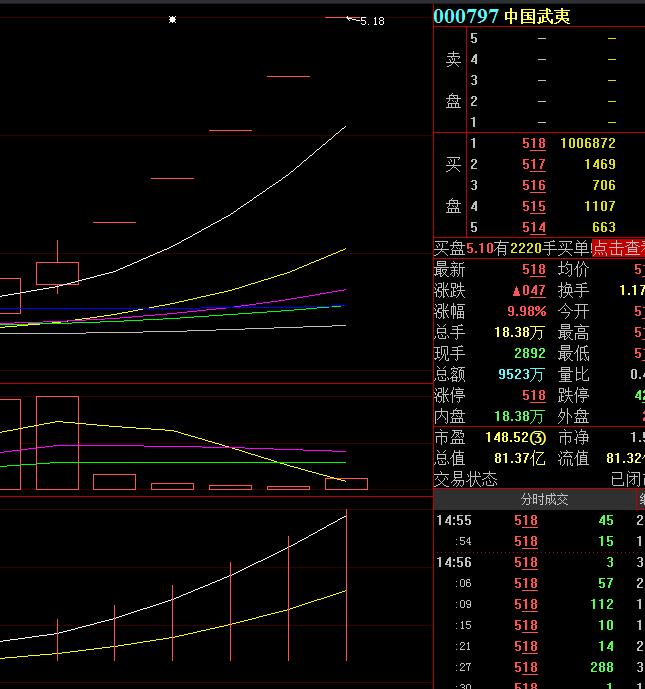Screen dimensions: 645x689
Task: Click the white star marker above the chart
Action: coord(173,19)
